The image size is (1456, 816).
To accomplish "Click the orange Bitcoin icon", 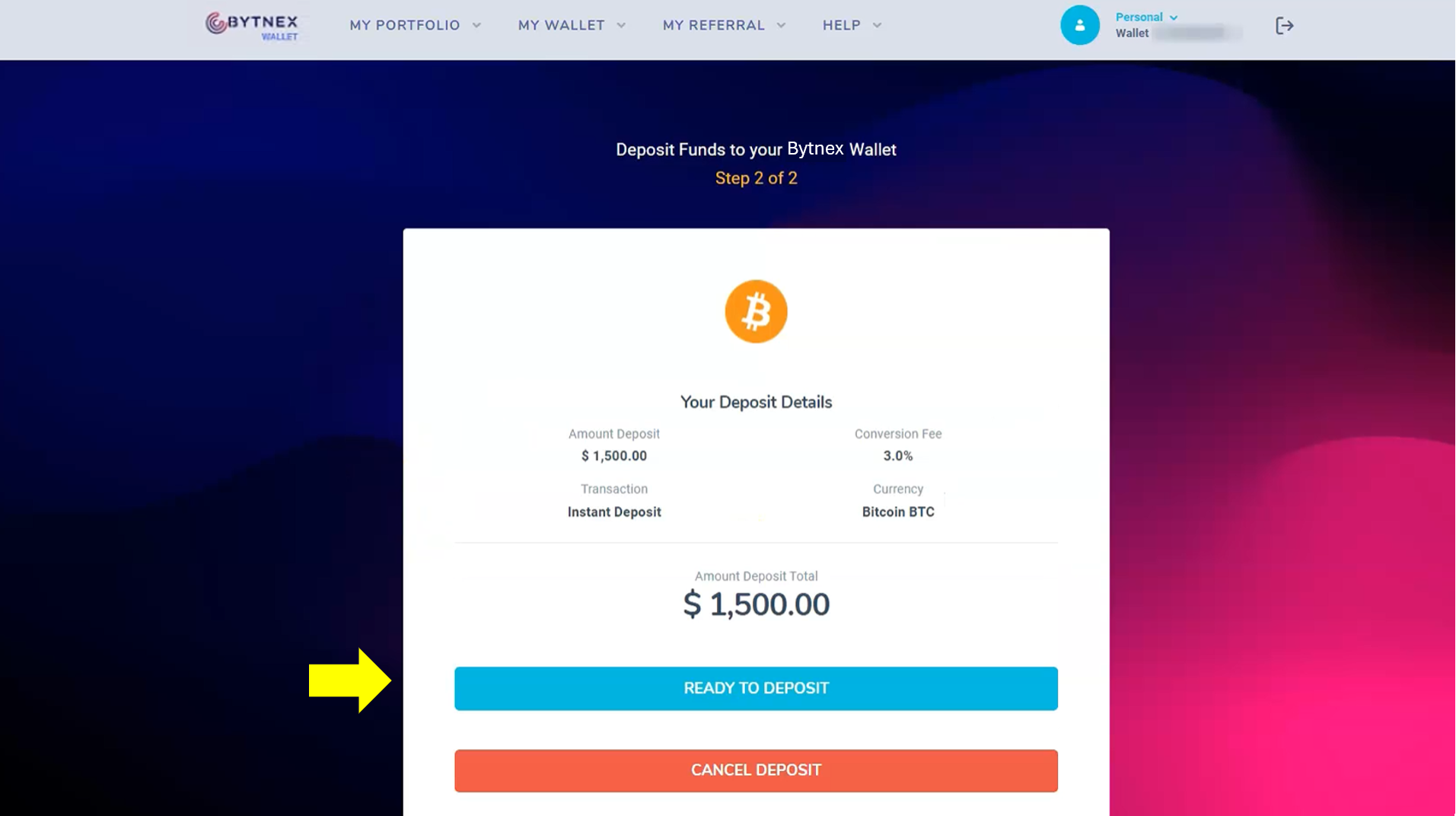I will (x=756, y=311).
